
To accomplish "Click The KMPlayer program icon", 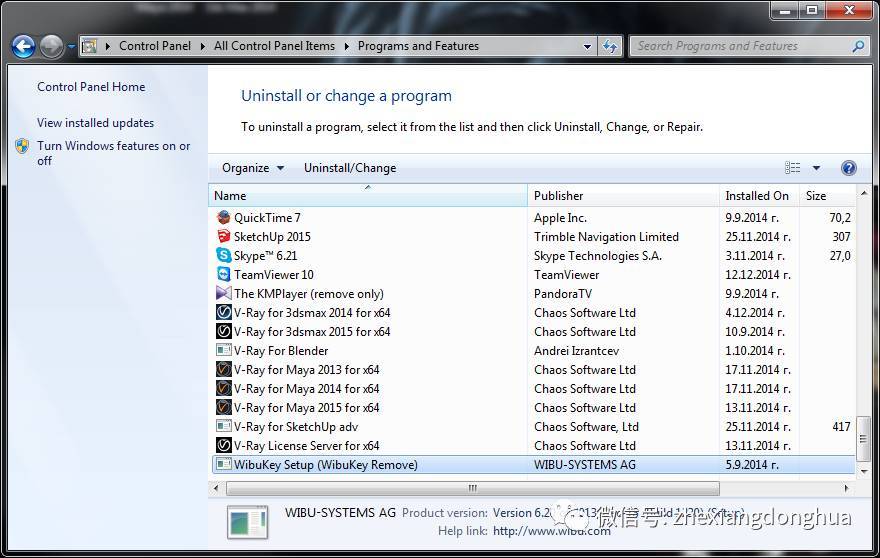I will pyautogui.click(x=223, y=294).
